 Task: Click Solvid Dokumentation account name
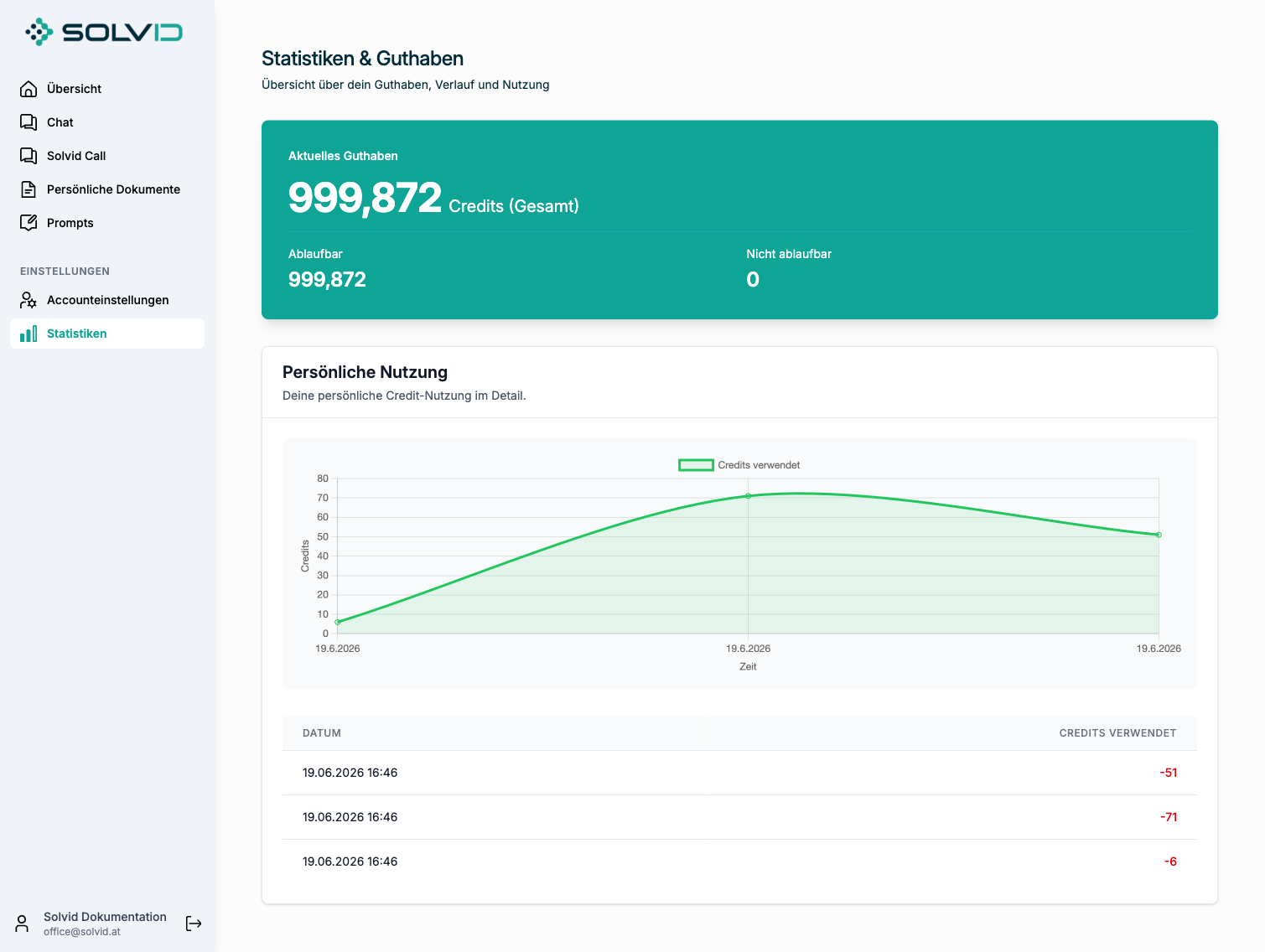(x=105, y=917)
